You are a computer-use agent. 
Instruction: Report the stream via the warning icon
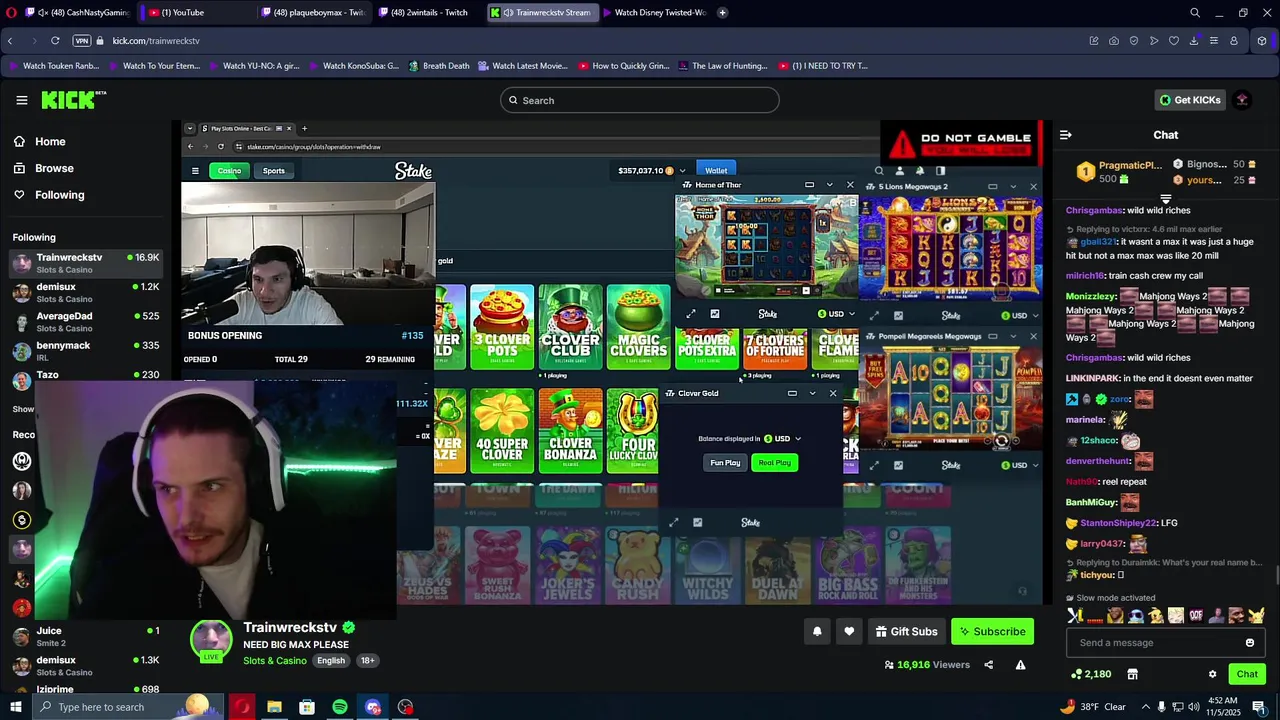tap(1020, 665)
